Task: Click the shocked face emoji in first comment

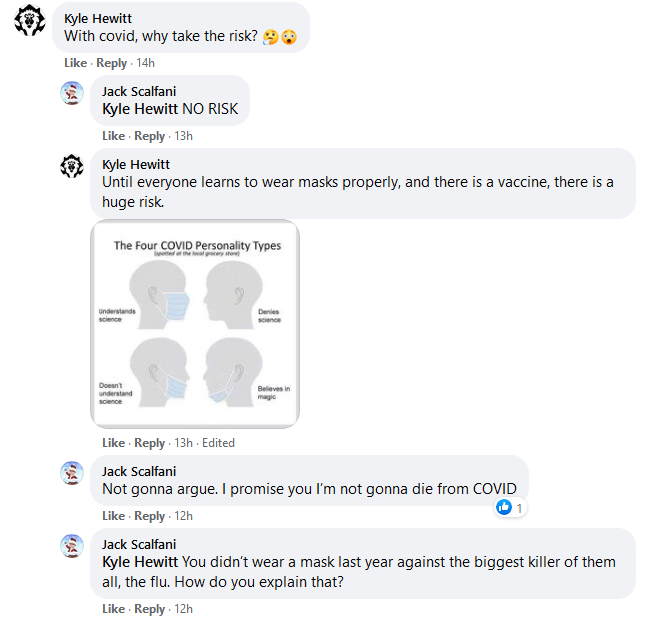Action: point(289,37)
